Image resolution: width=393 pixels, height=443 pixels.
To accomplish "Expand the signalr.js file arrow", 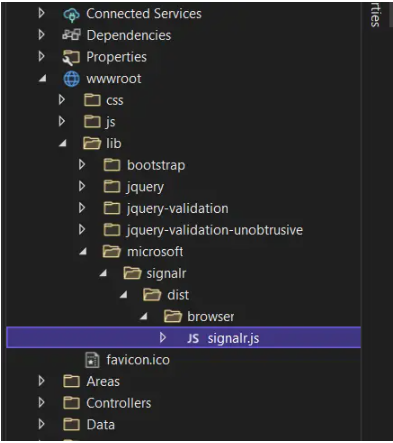I will pos(163,338).
